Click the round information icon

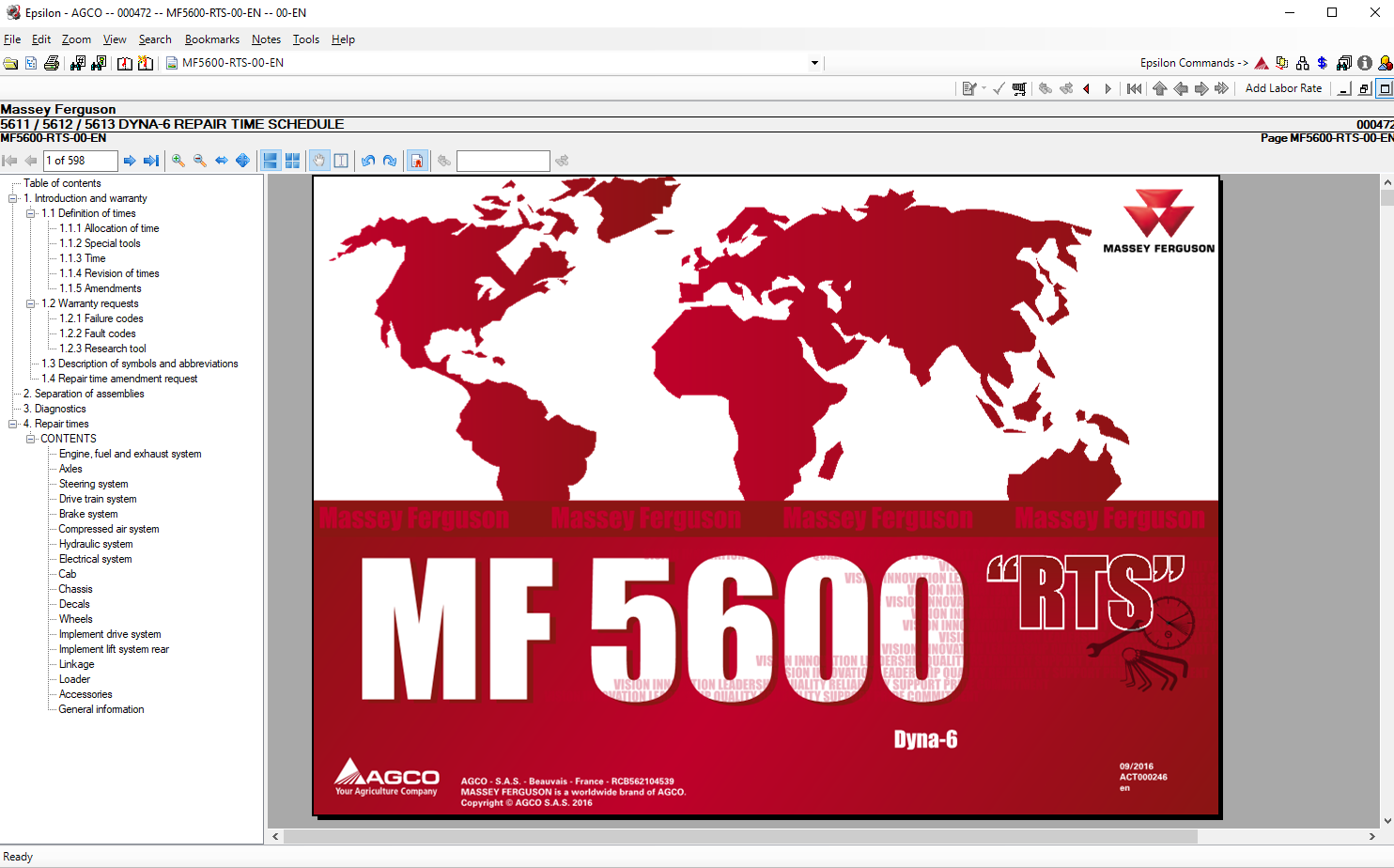pyautogui.click(x=1365, y=63)
